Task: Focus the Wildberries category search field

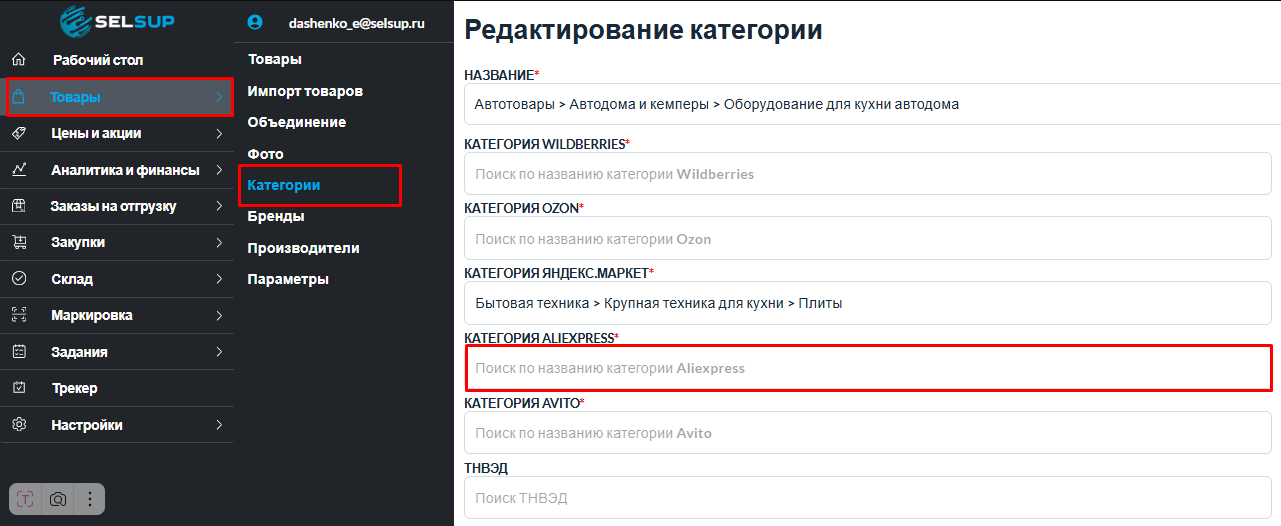Action: 868,173
